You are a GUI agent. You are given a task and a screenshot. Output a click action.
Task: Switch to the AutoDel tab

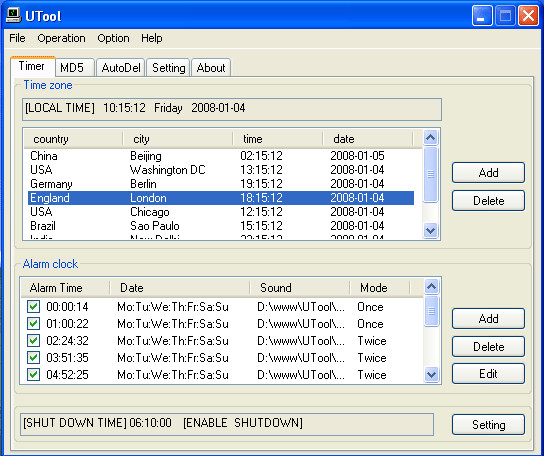pyautogui.click(x=121, y=67)
